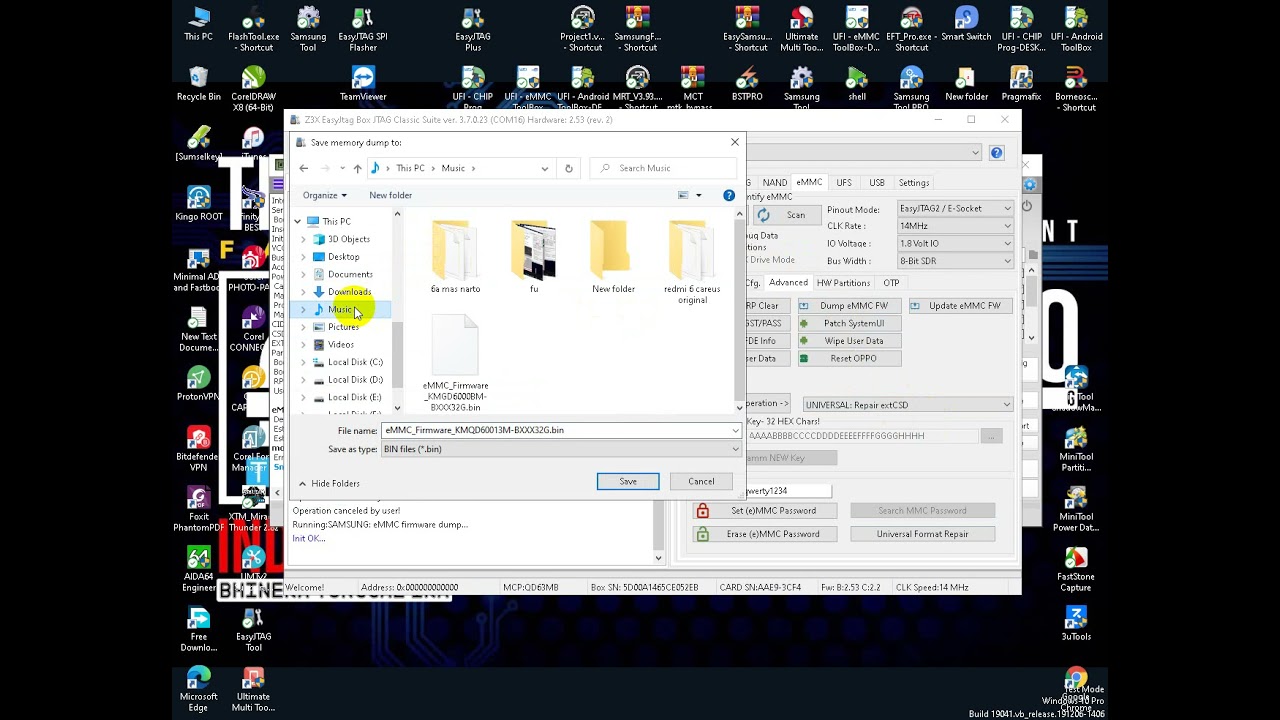Open 'fu' folder thumbnail
Image resolution: width=1280 pixels, height=720 pixels.
click(534, 258)
